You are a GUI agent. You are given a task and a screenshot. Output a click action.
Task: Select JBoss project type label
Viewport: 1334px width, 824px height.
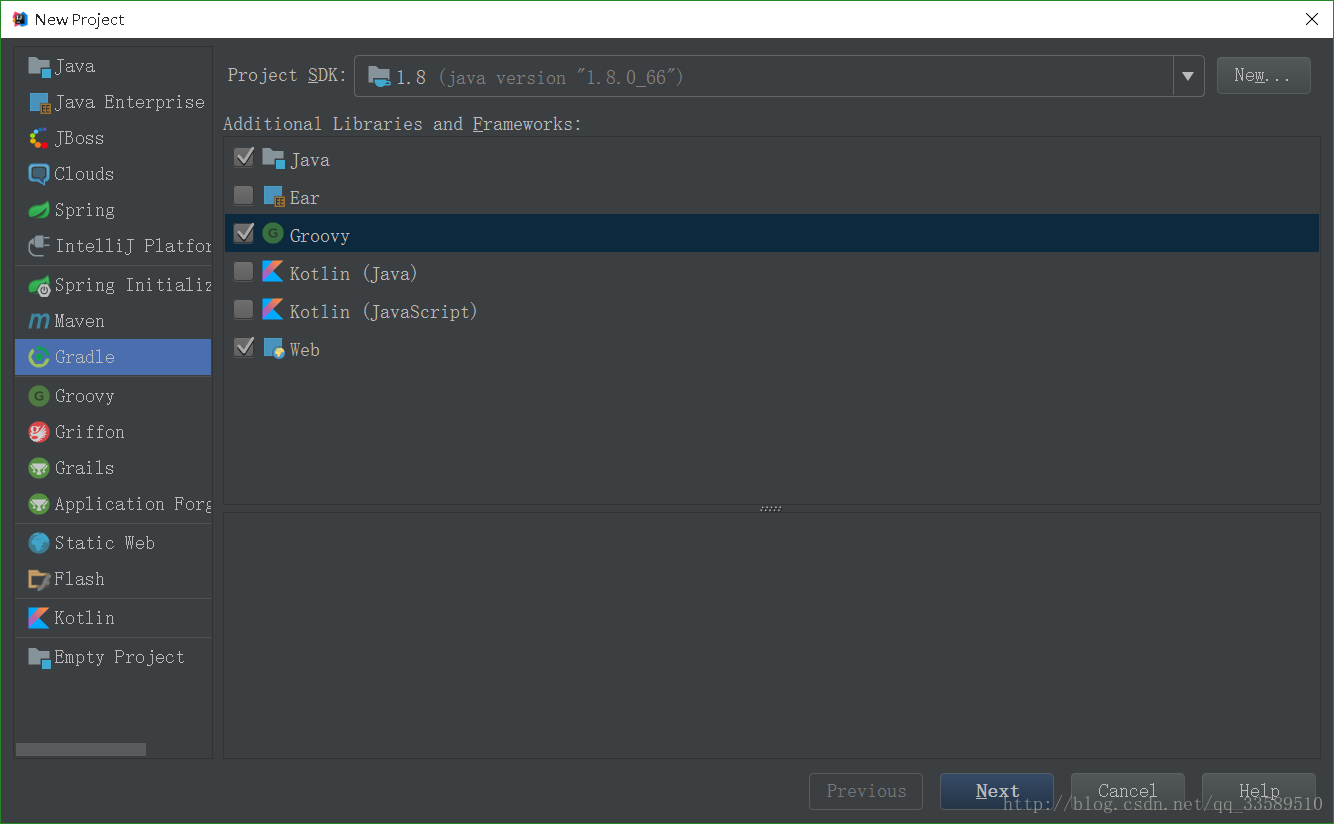click(x=79, y=139)
